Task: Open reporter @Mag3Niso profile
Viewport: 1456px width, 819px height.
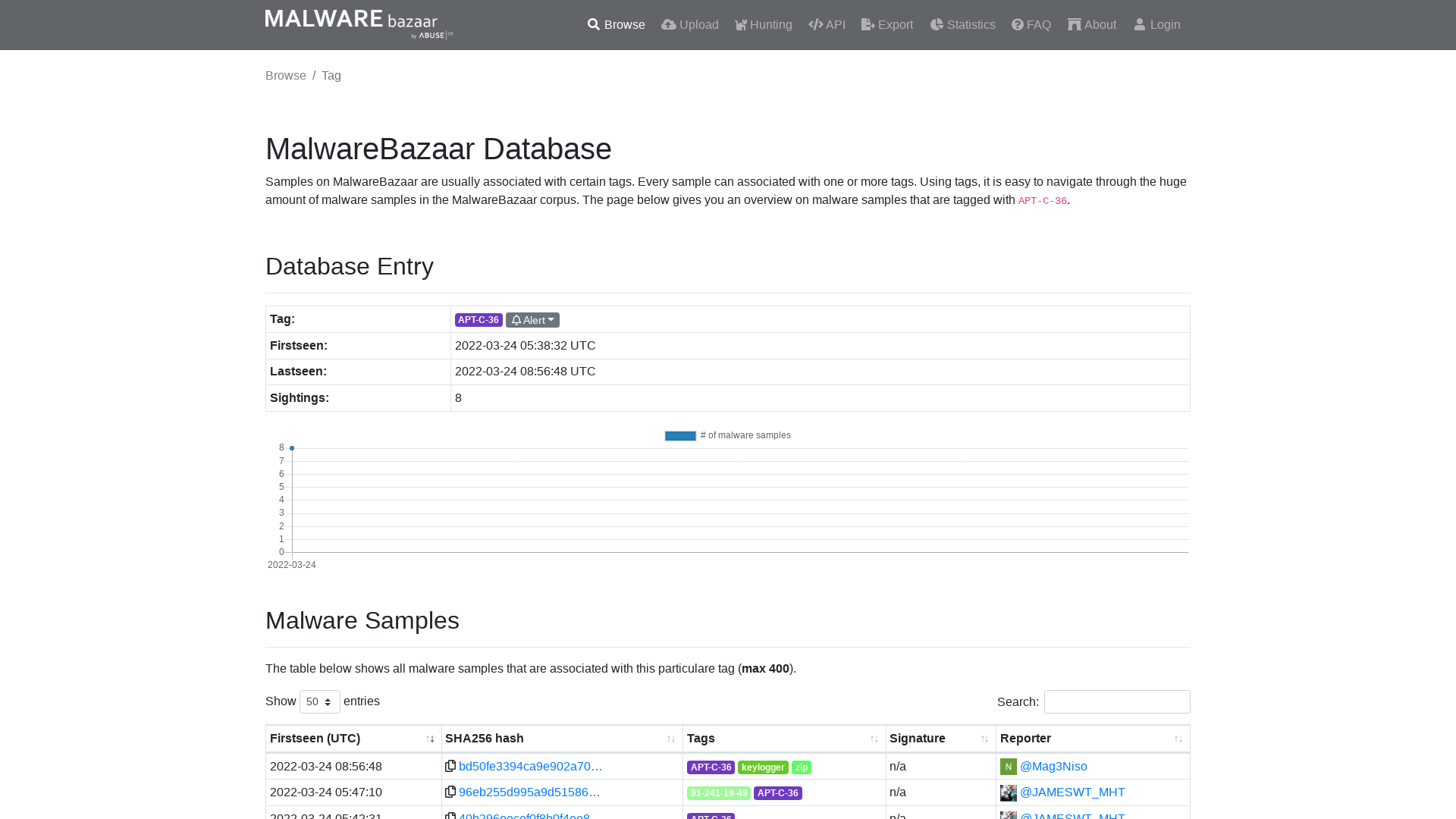Action: pyautogui.click(x=1053, y=767)
